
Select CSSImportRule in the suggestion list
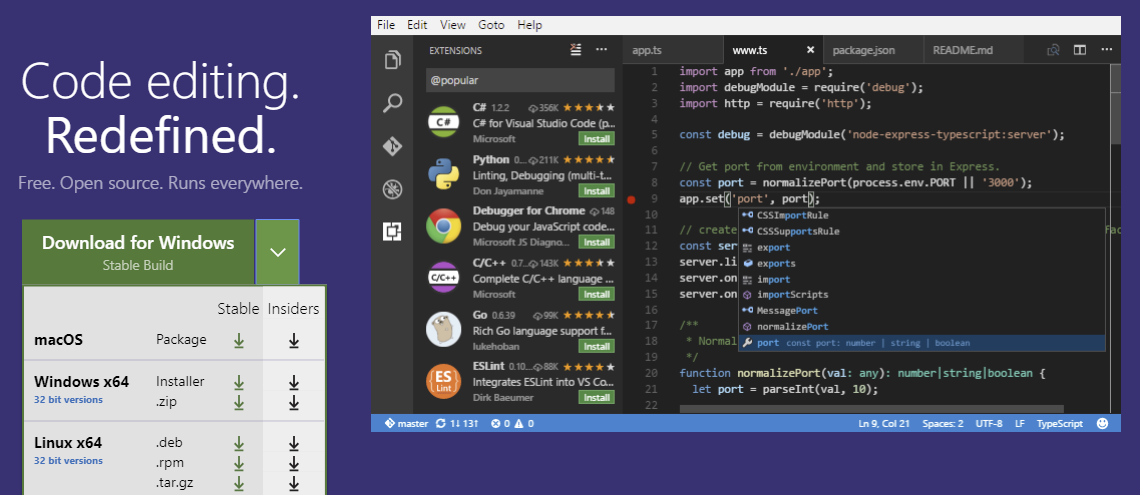(x=922, y=215)
